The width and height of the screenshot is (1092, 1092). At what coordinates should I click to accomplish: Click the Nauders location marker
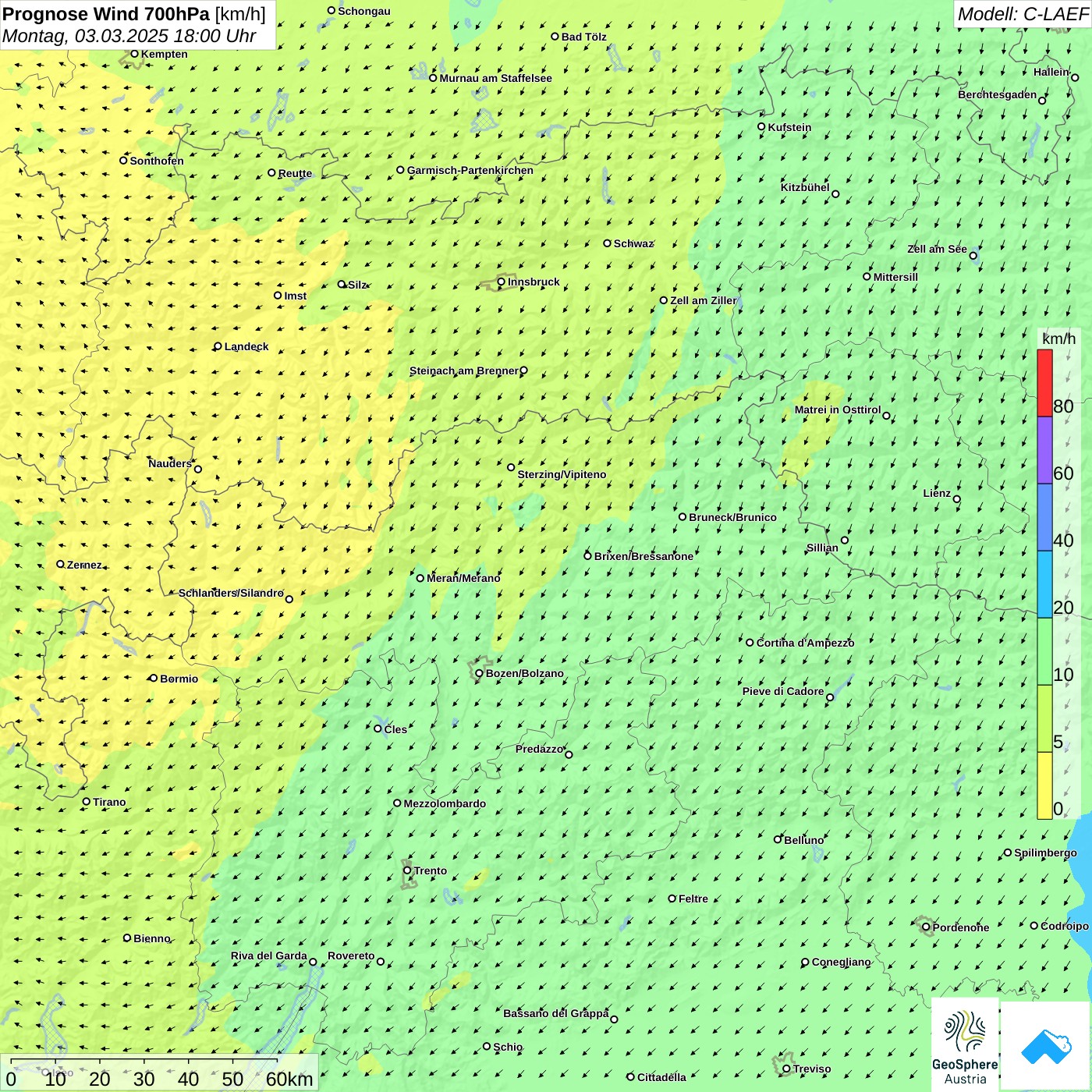198,469
